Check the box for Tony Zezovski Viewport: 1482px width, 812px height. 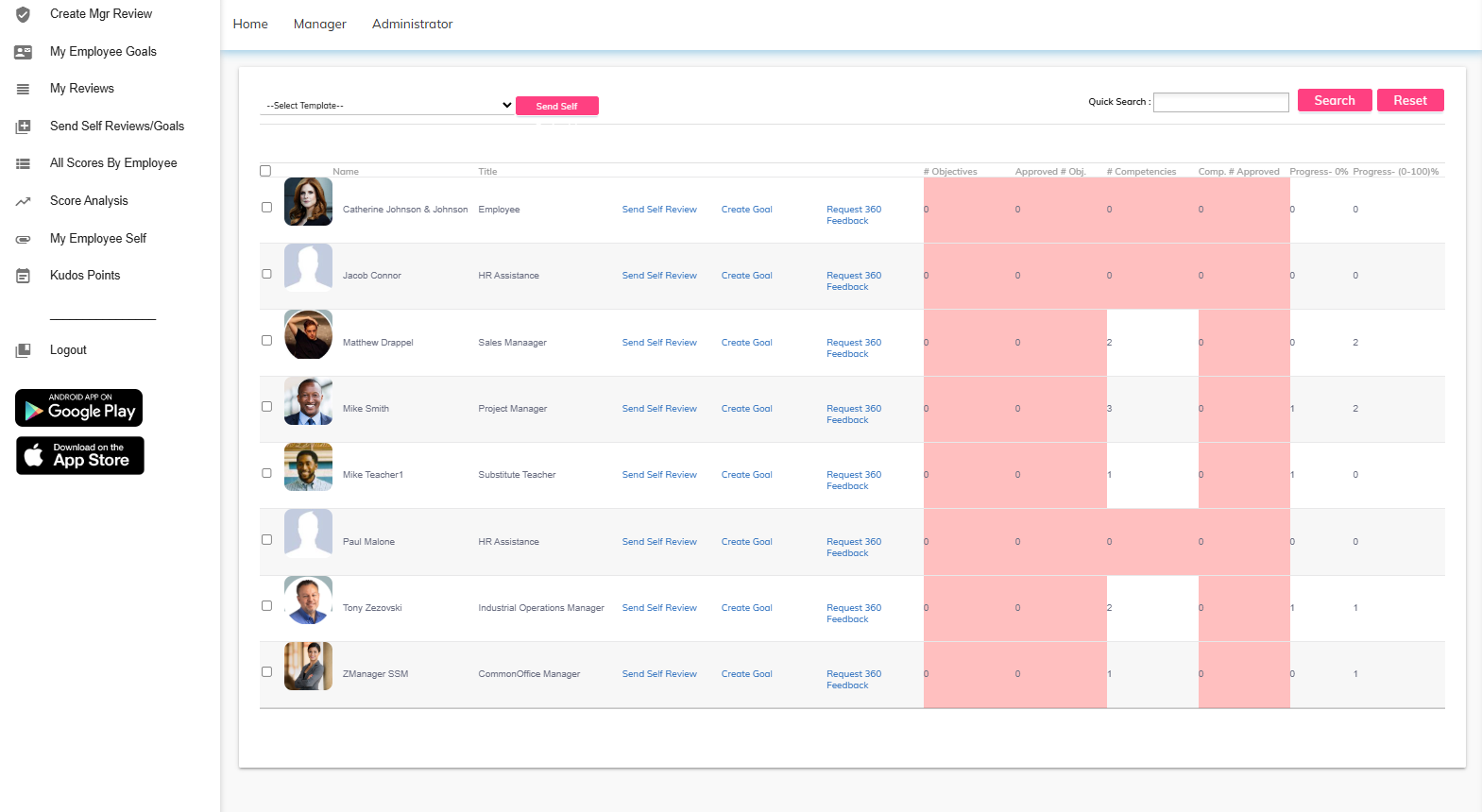tap(266, 605)
